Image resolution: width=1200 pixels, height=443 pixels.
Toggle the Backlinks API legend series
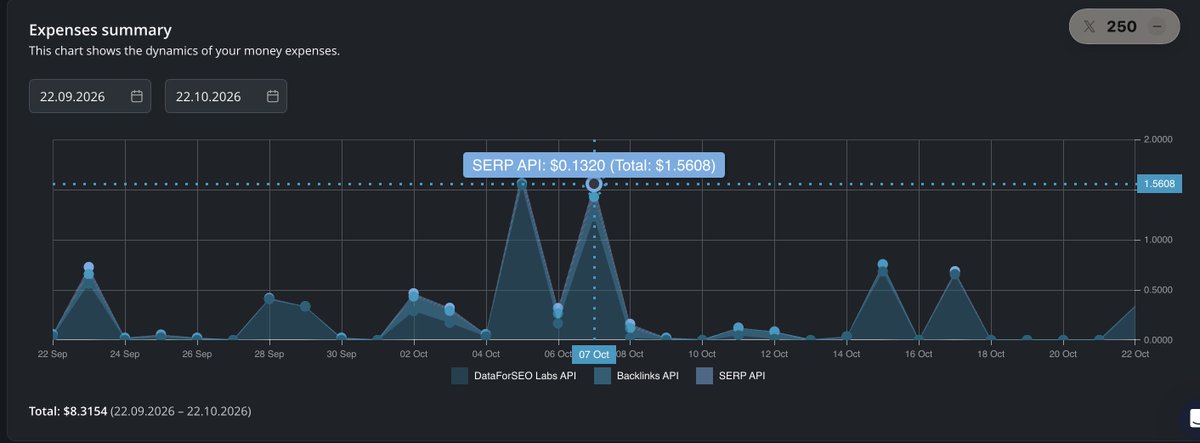636,376
